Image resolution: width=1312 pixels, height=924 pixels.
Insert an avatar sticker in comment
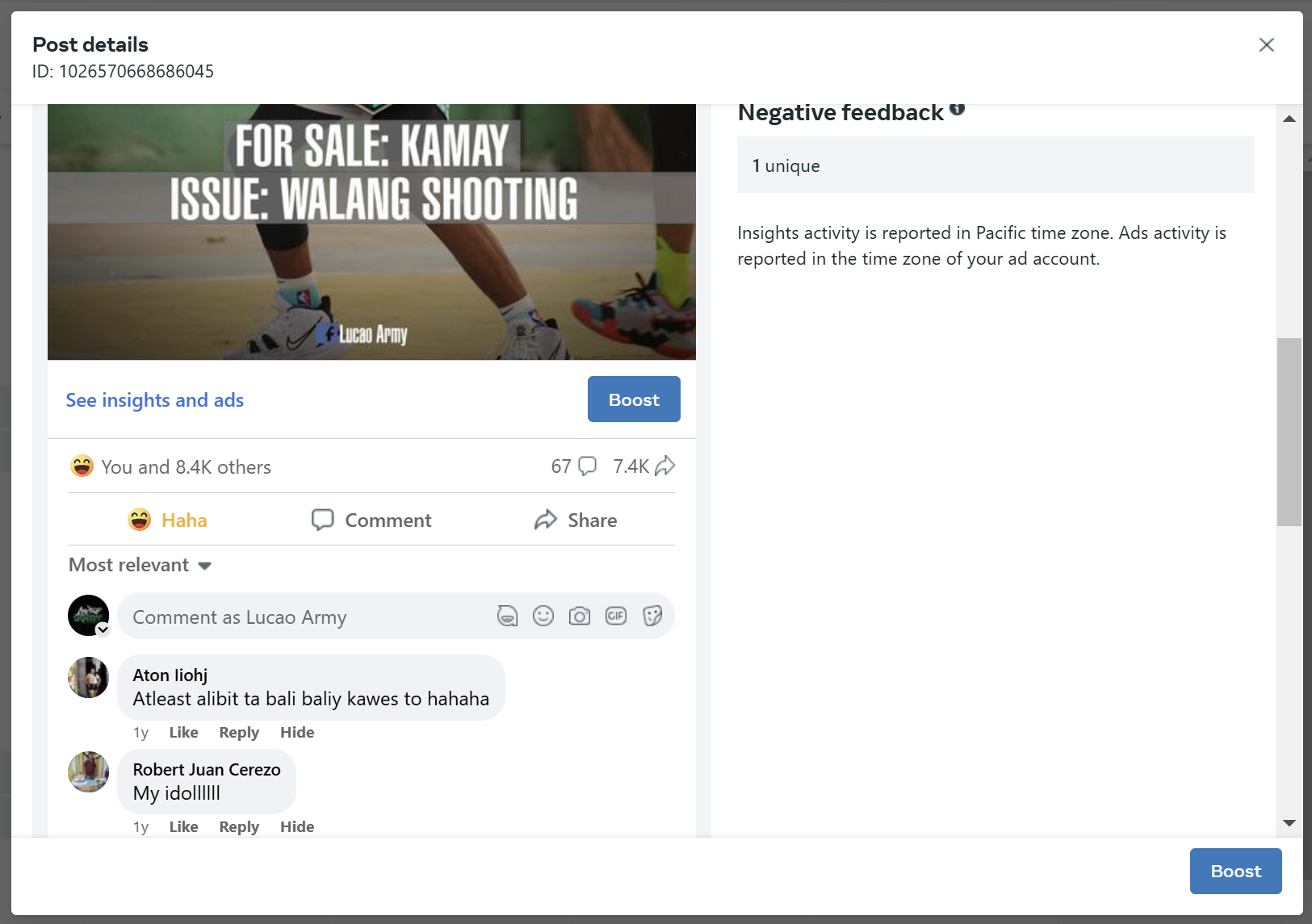507,617
